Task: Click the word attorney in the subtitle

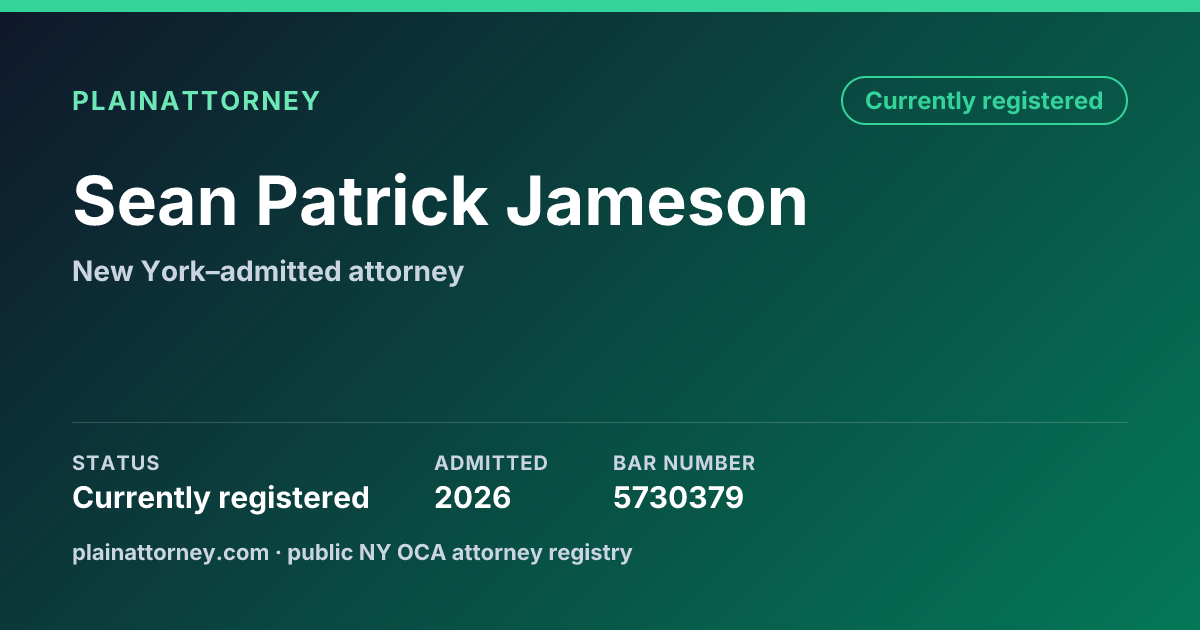Action: [x=406, y=272]
